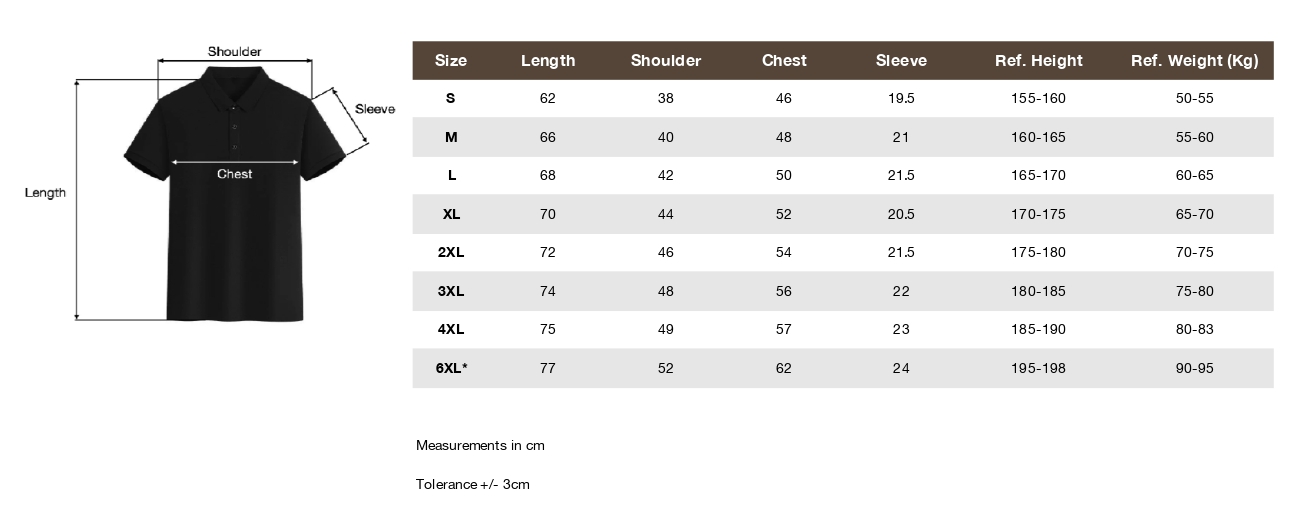The image size is (1300, 525).
Task: Select the Length column header
Action: tap(548, 61)
